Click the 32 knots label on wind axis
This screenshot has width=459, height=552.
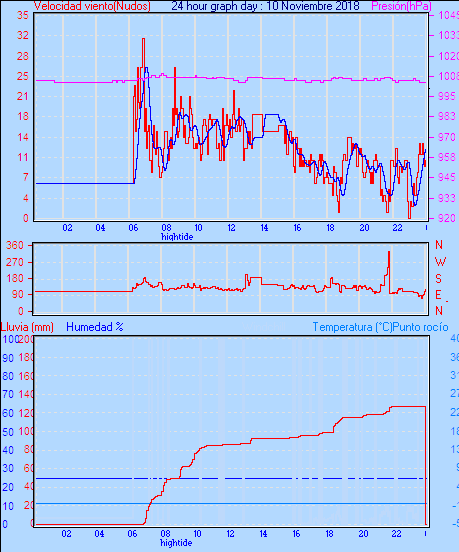[23, 36]
